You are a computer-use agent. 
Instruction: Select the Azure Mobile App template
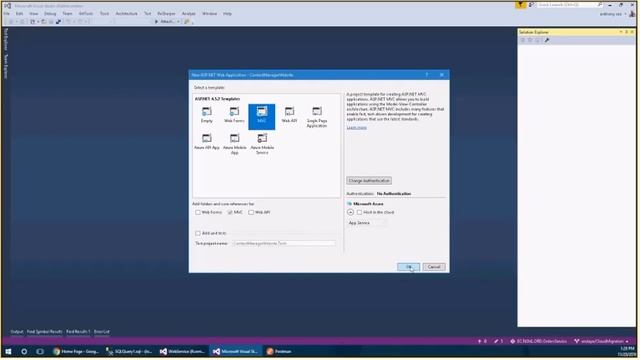[234, 144]
